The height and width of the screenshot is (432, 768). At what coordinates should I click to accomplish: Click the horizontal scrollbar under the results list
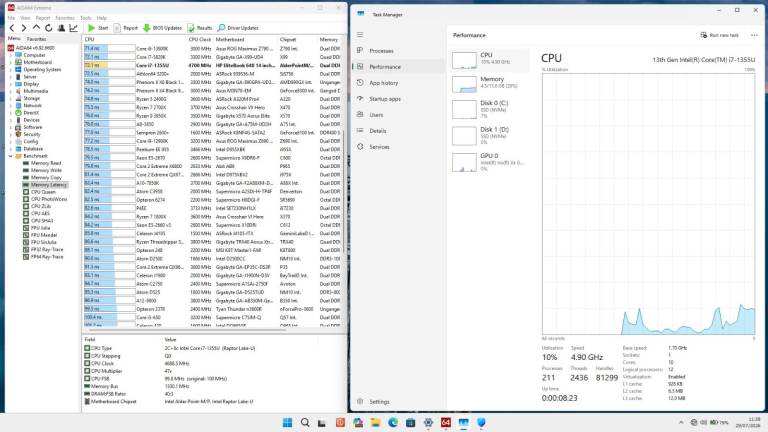188,330
